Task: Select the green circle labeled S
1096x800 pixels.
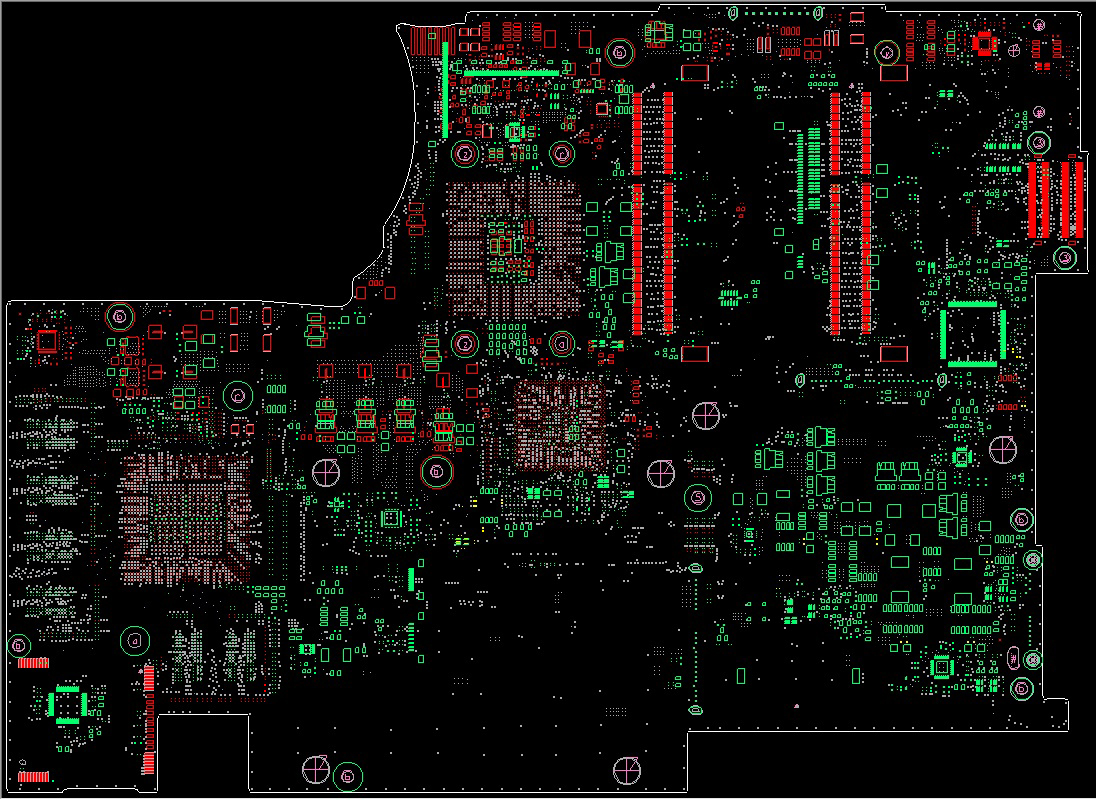Action: [x=697, y=497]
